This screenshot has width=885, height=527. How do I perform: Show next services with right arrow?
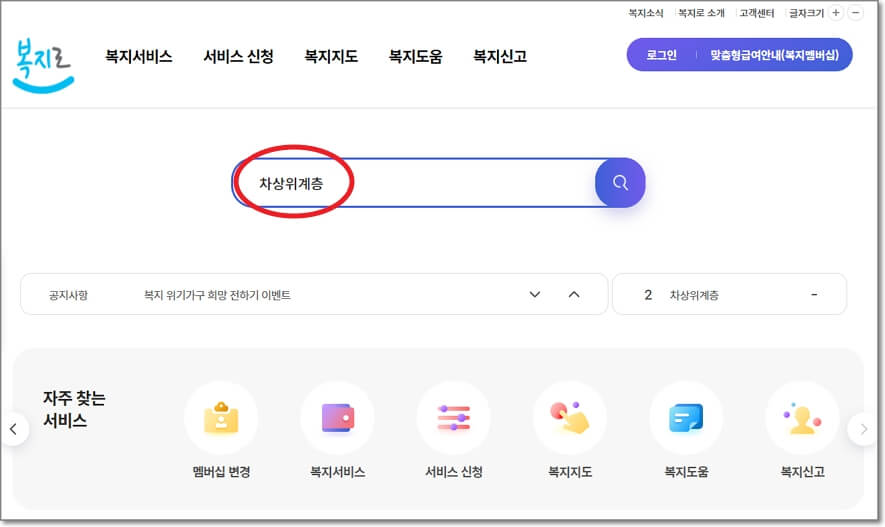(864, 429)
